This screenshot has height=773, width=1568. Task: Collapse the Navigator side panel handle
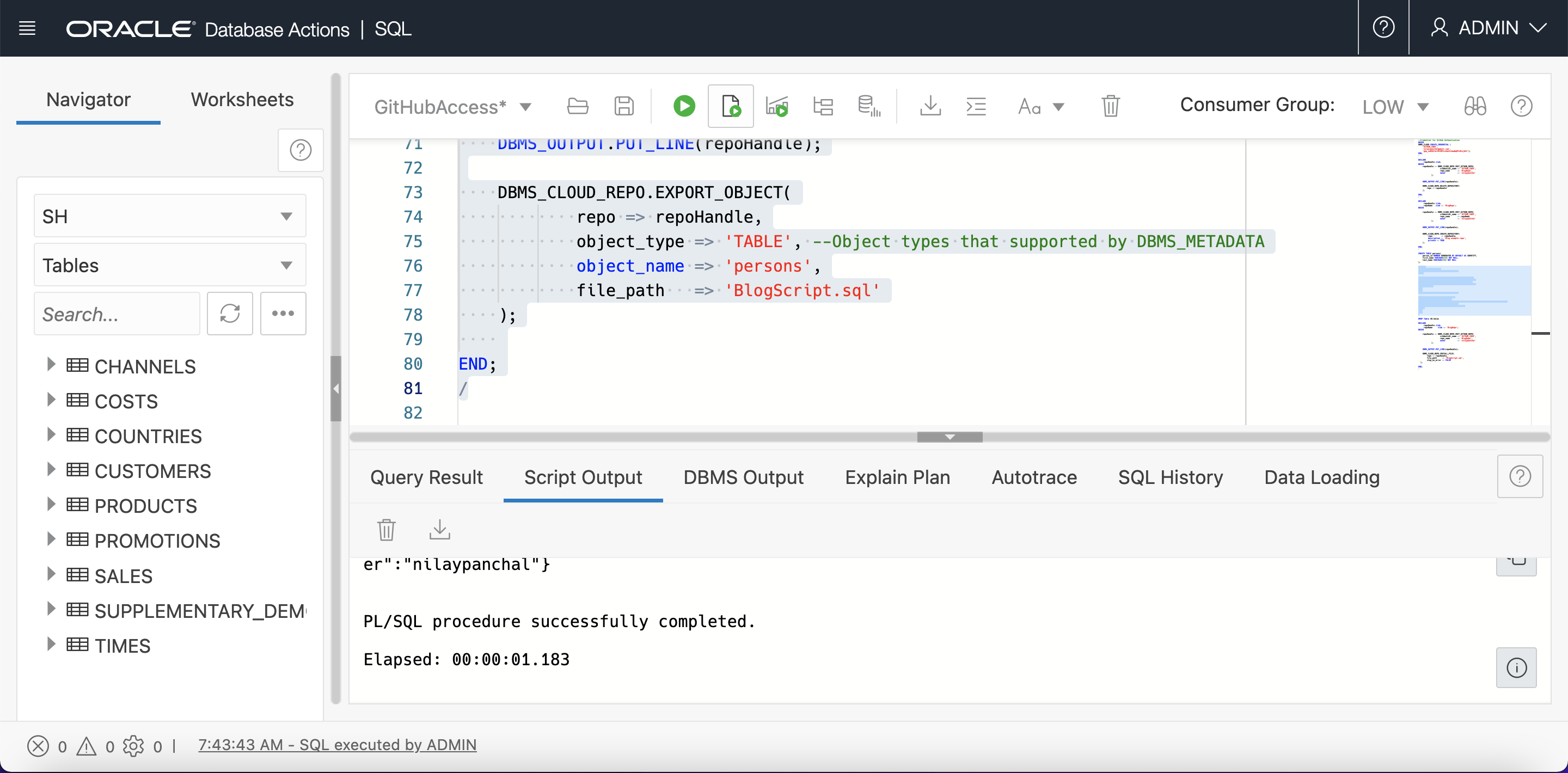tap(335, 388)
